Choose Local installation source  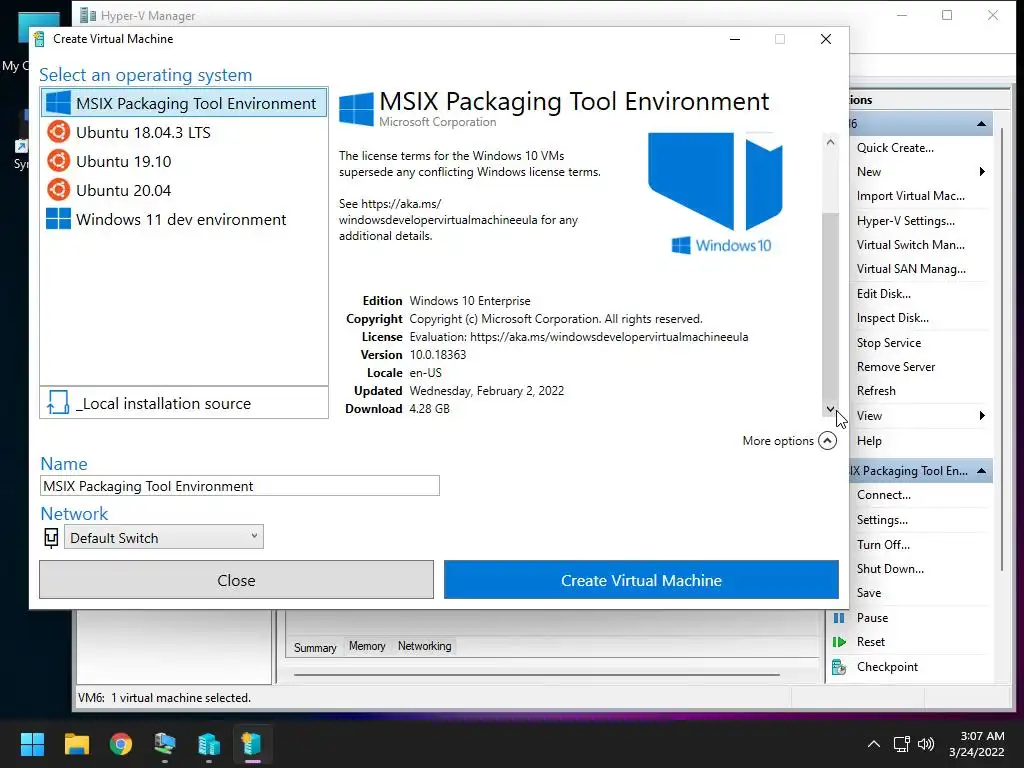point(184,403)
